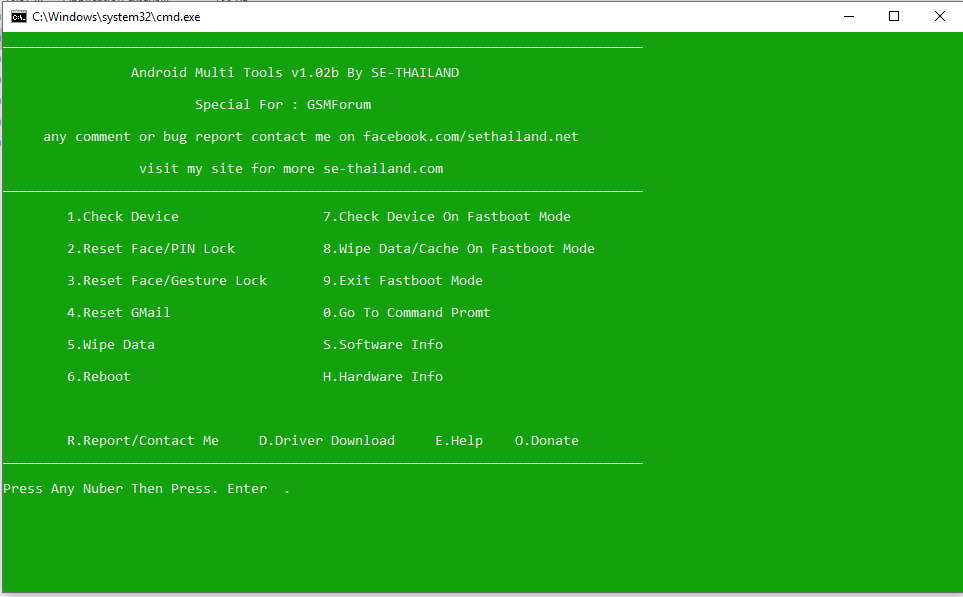963x597 pixels.
Task: Click the '0.Go To Command Promt' text
Action: [x=407, y=313]
